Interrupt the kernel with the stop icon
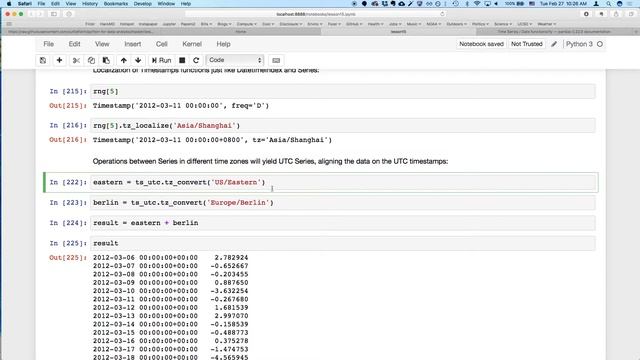The image size is (640, 360). tap(182, 60)
